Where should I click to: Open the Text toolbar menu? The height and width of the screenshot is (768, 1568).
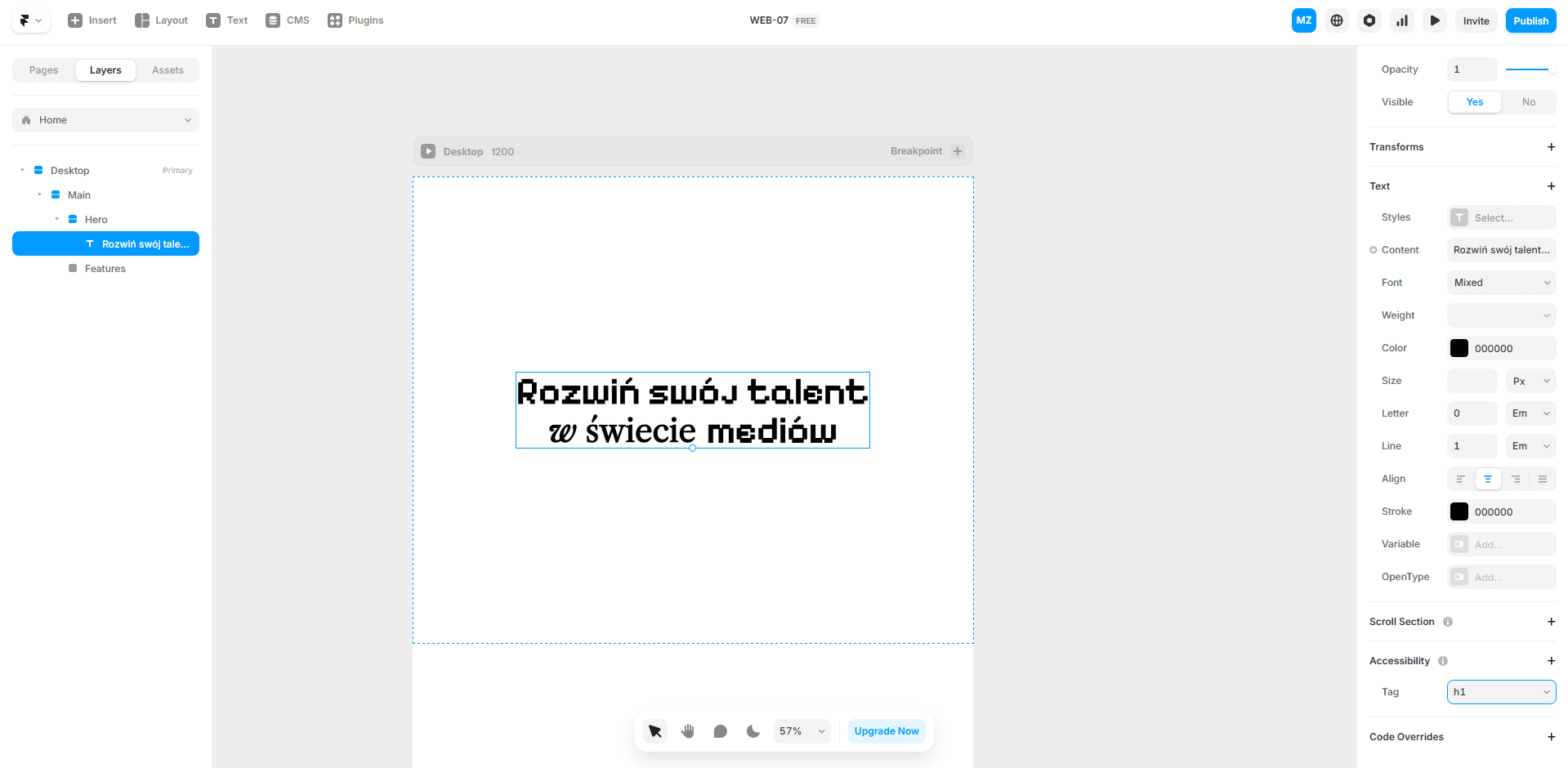tap(227, 20)
